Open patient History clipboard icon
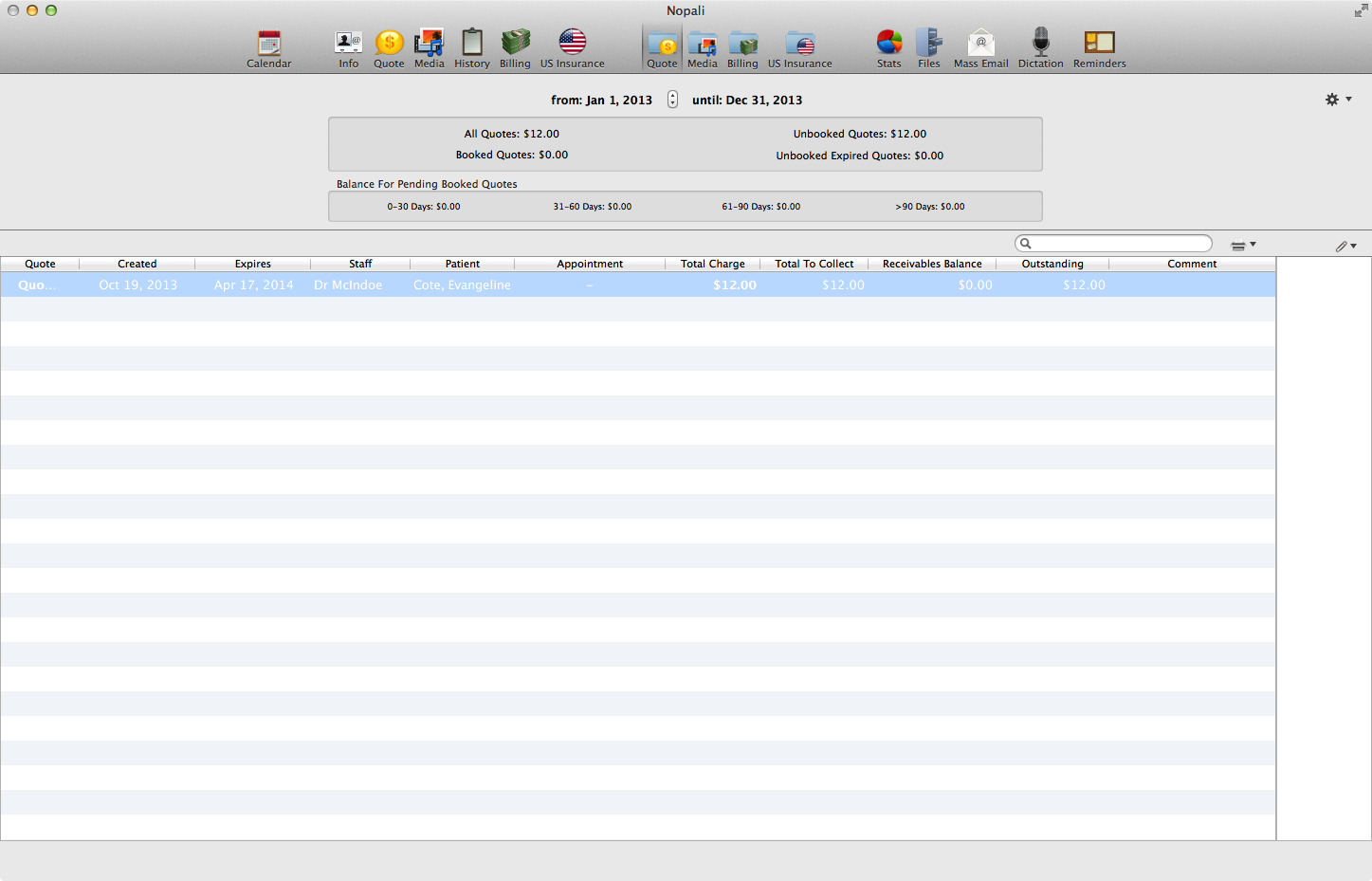Viewport: 1372px width, 881px height. (472, 48)
